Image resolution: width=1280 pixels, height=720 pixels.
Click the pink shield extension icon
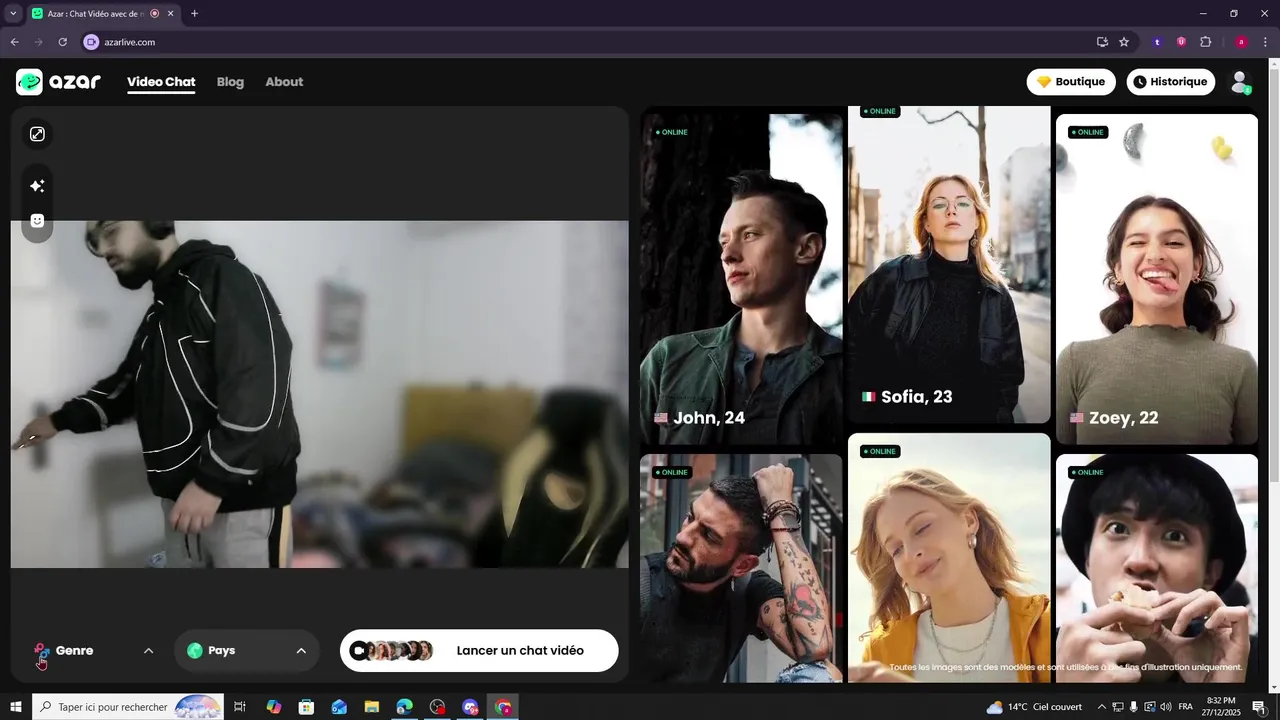tap(1181, 42)
